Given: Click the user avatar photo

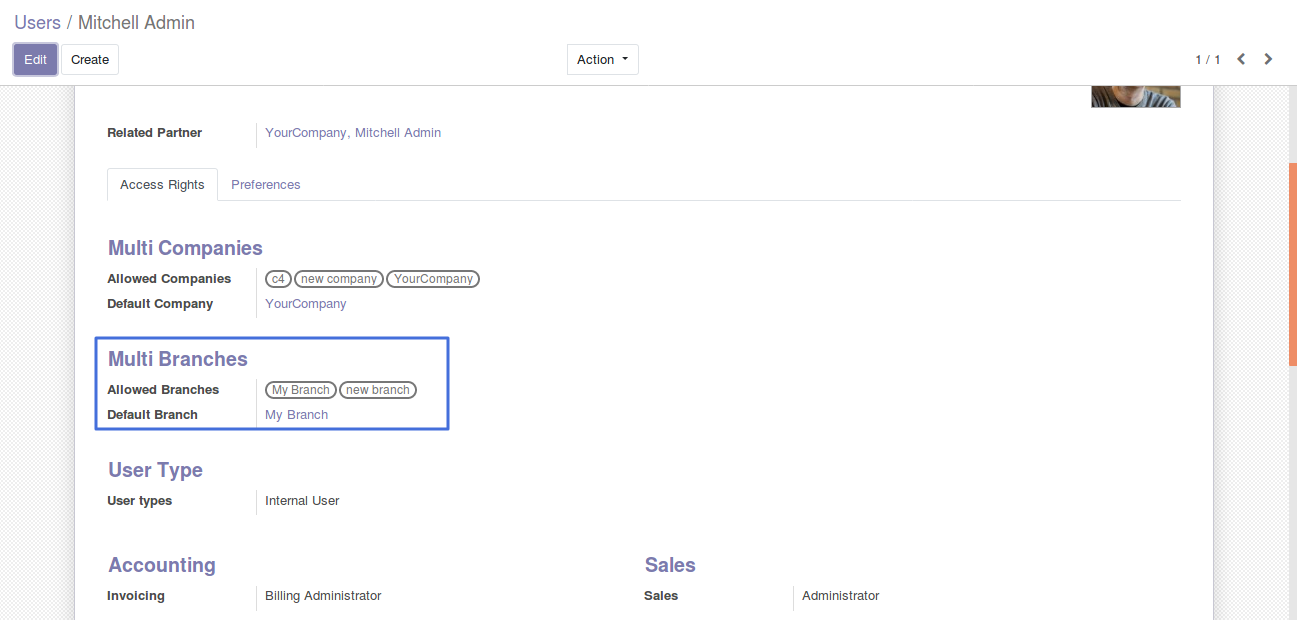Looking at the screenshot, I should [1135, 97].
